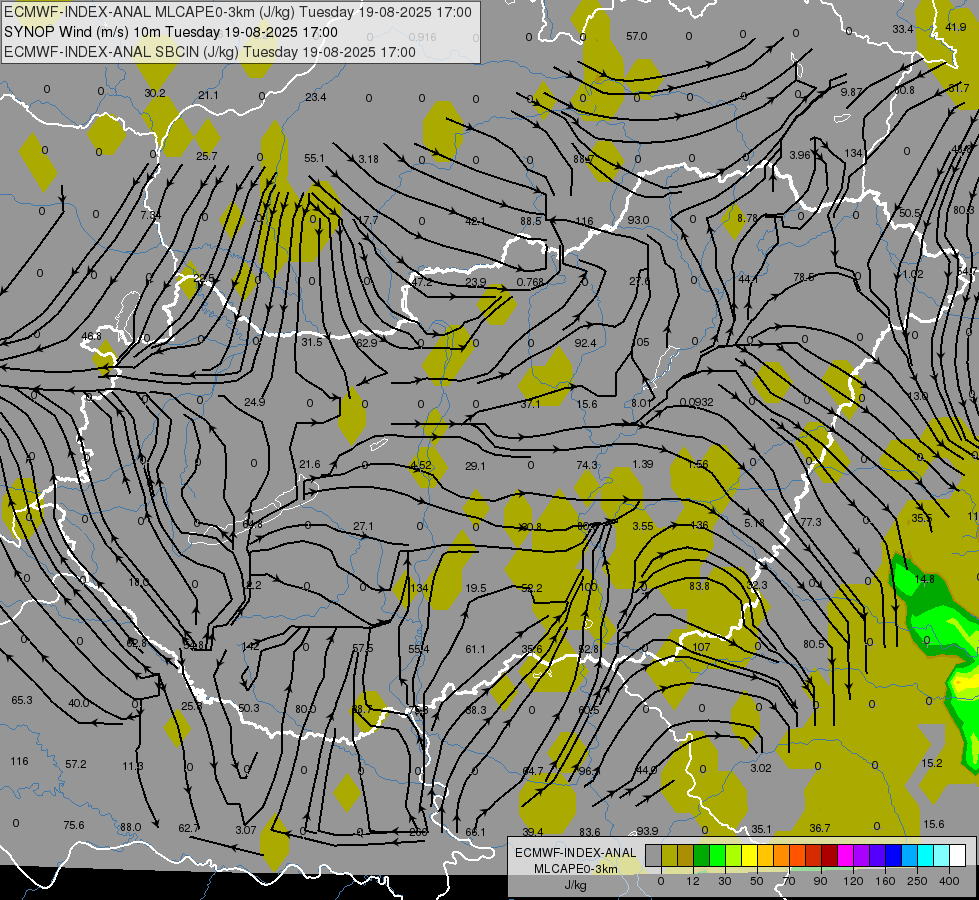Click the legend label 'MLCAPE0-3km'

pos(575,869)
